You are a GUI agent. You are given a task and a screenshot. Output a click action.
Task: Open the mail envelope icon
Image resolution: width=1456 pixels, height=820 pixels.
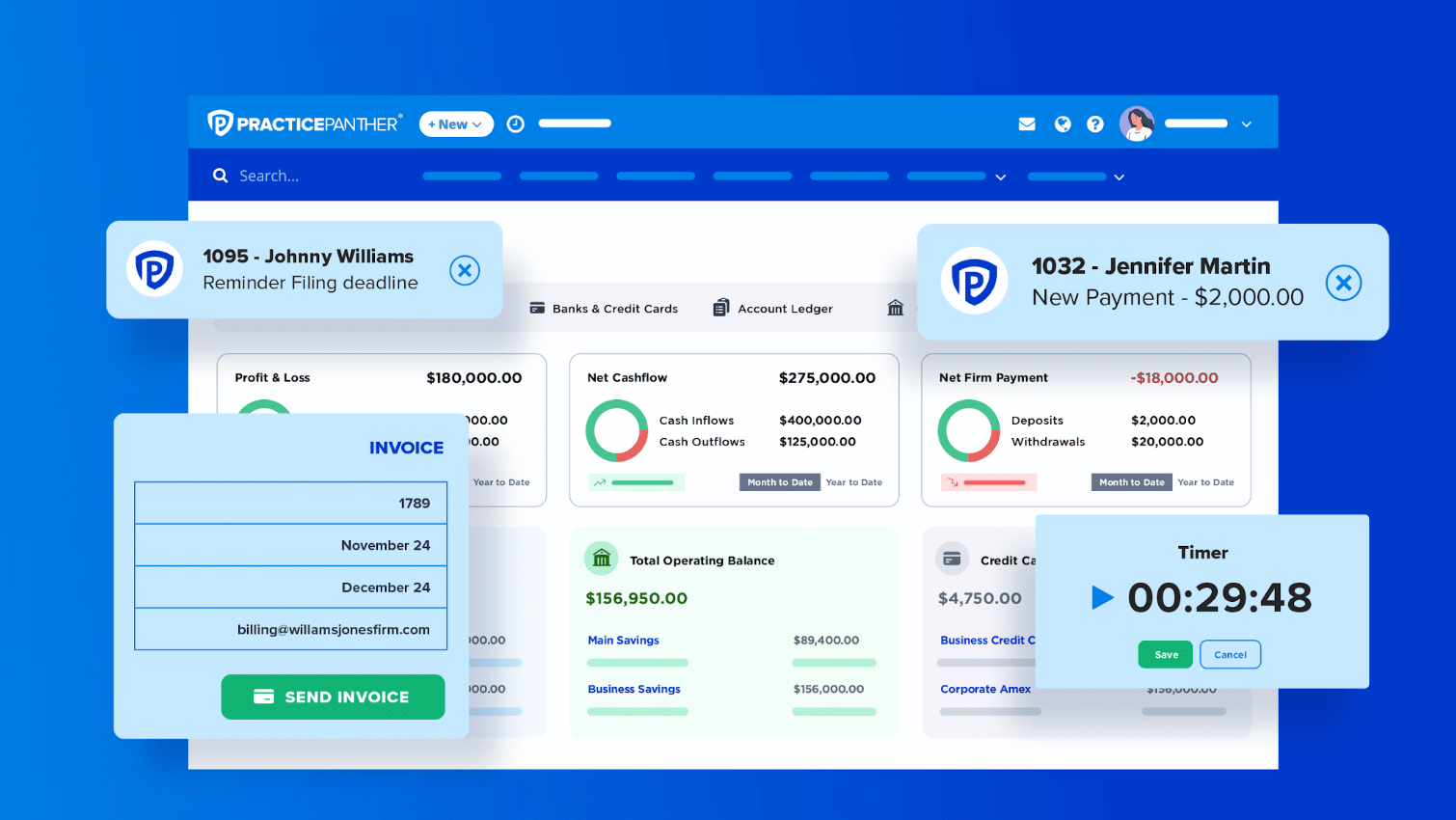[1027, 124]
